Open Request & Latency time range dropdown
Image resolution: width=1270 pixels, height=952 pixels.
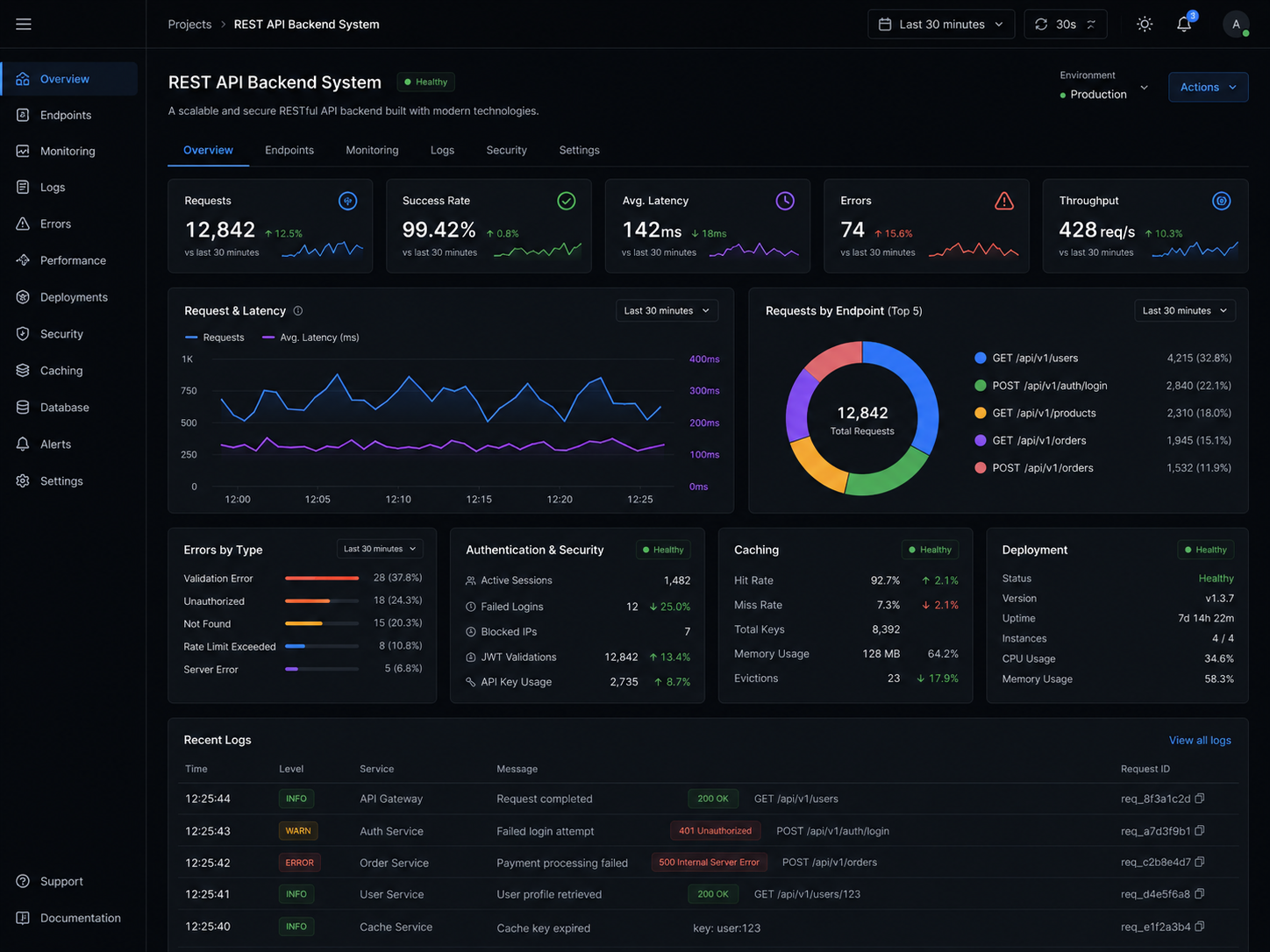pos(667,311)
